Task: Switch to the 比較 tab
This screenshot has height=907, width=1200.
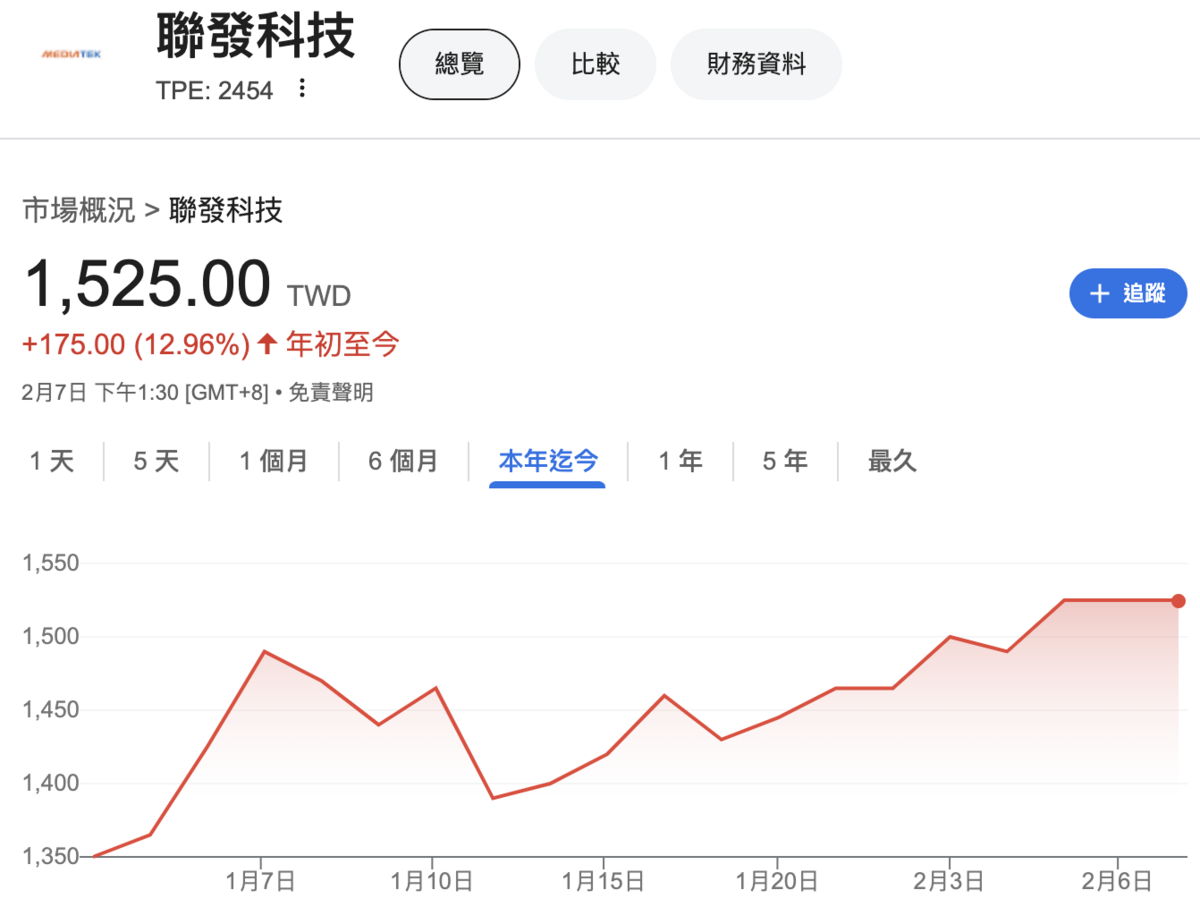Action: tap(596, 65)
